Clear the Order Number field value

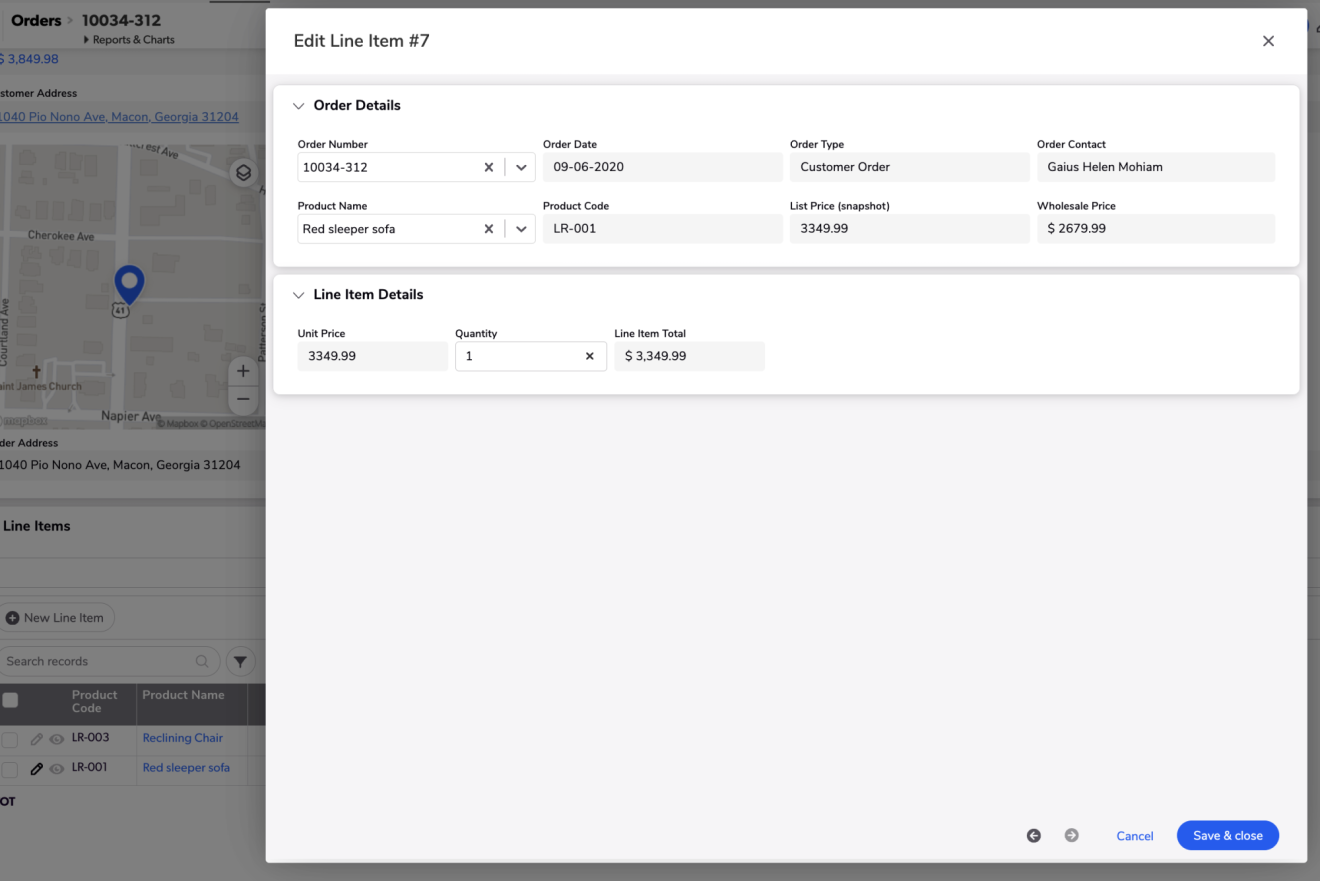click(x=488, y=168)
